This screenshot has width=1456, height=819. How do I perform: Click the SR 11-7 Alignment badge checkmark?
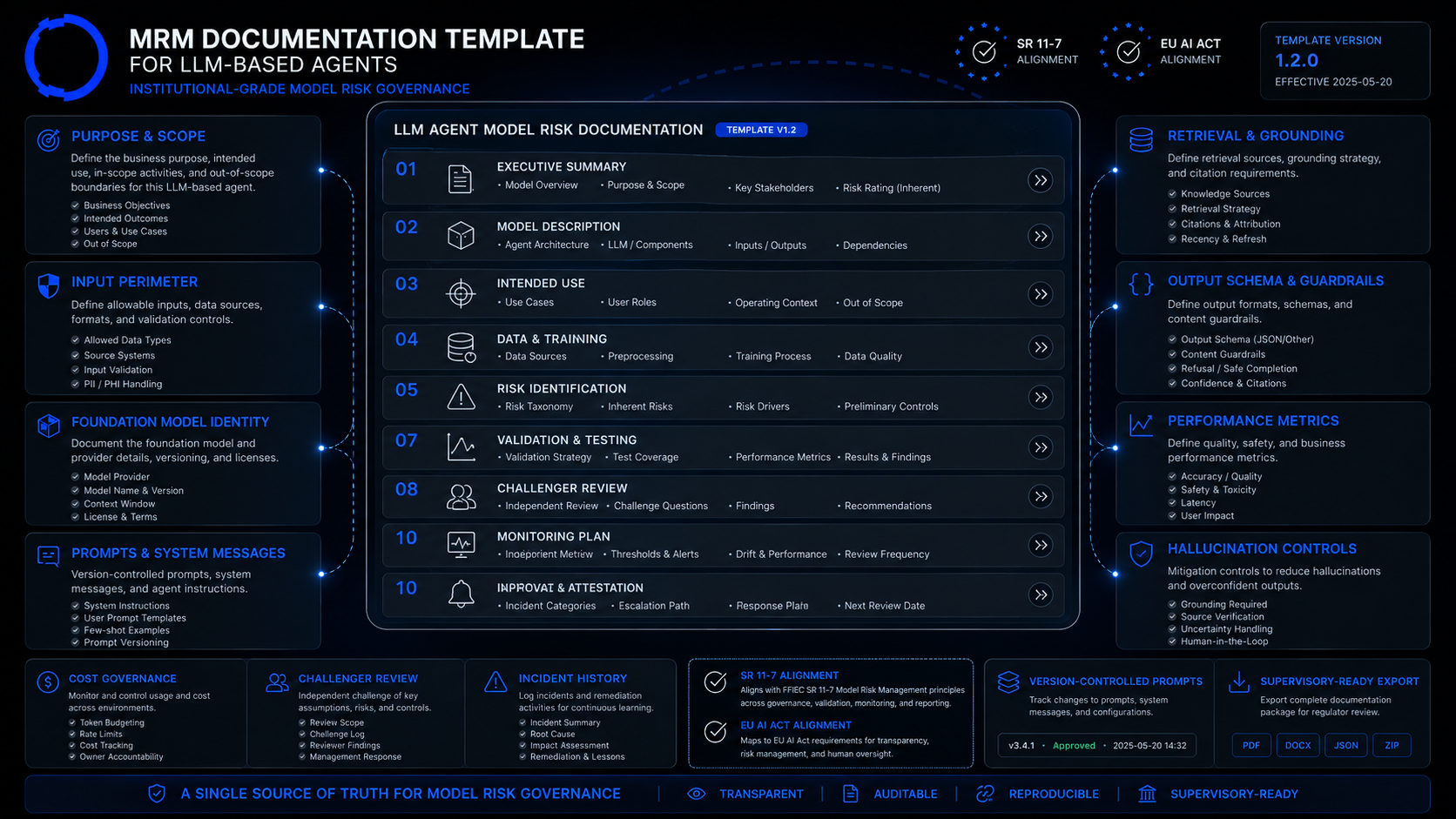pyautogui.click(x=984, y=52)
